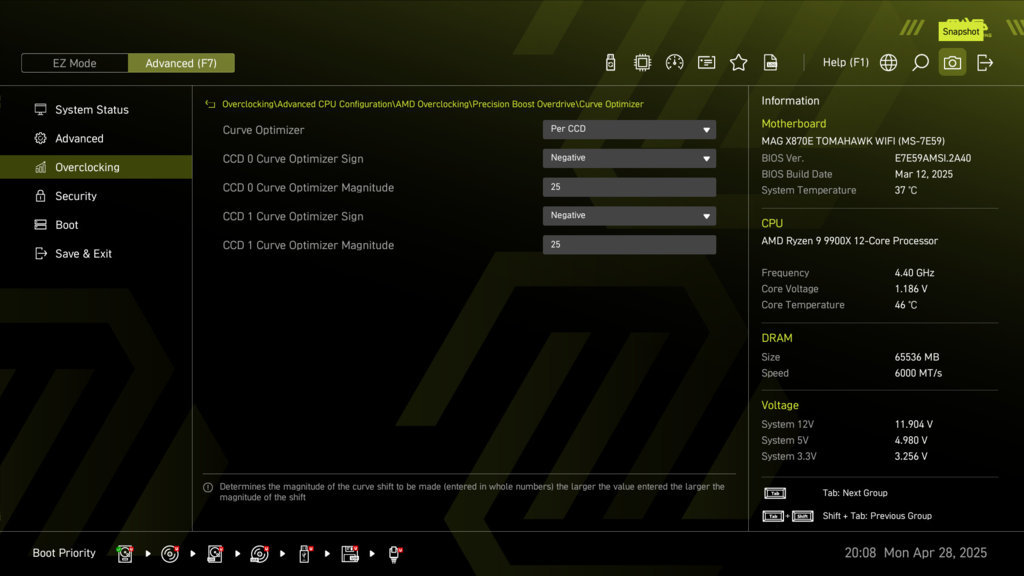Screen dimensions: 1024x576
Task: Take a snapshot with the camera icon
Action: (952, 63)
